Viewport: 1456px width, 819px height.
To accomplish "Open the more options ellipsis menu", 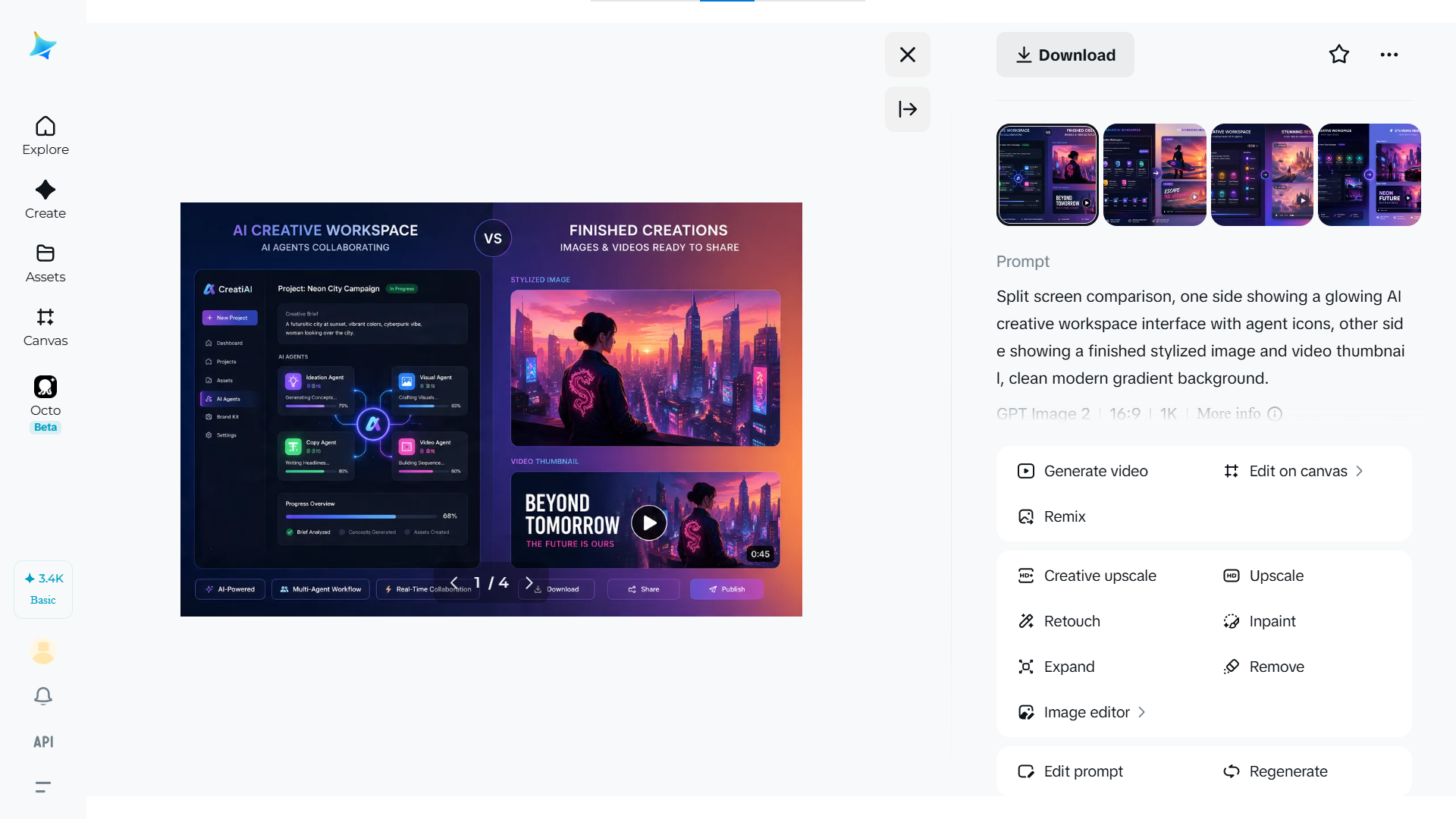I will pyautogui.click(x=1389, y=55).
